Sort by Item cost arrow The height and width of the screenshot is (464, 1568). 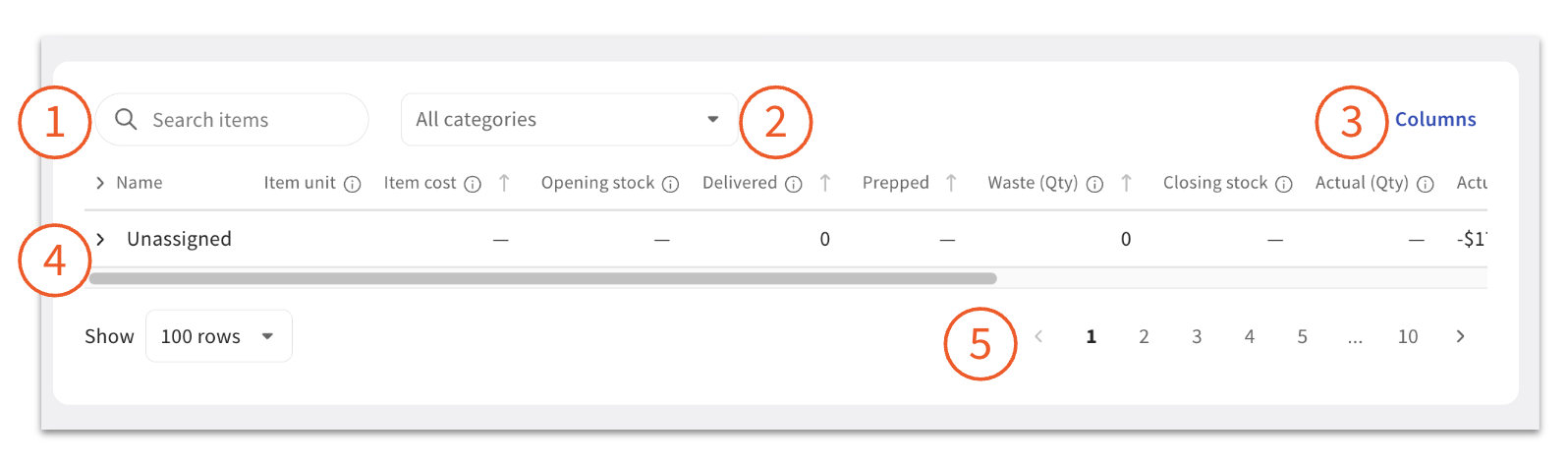(x=504, y=183)
